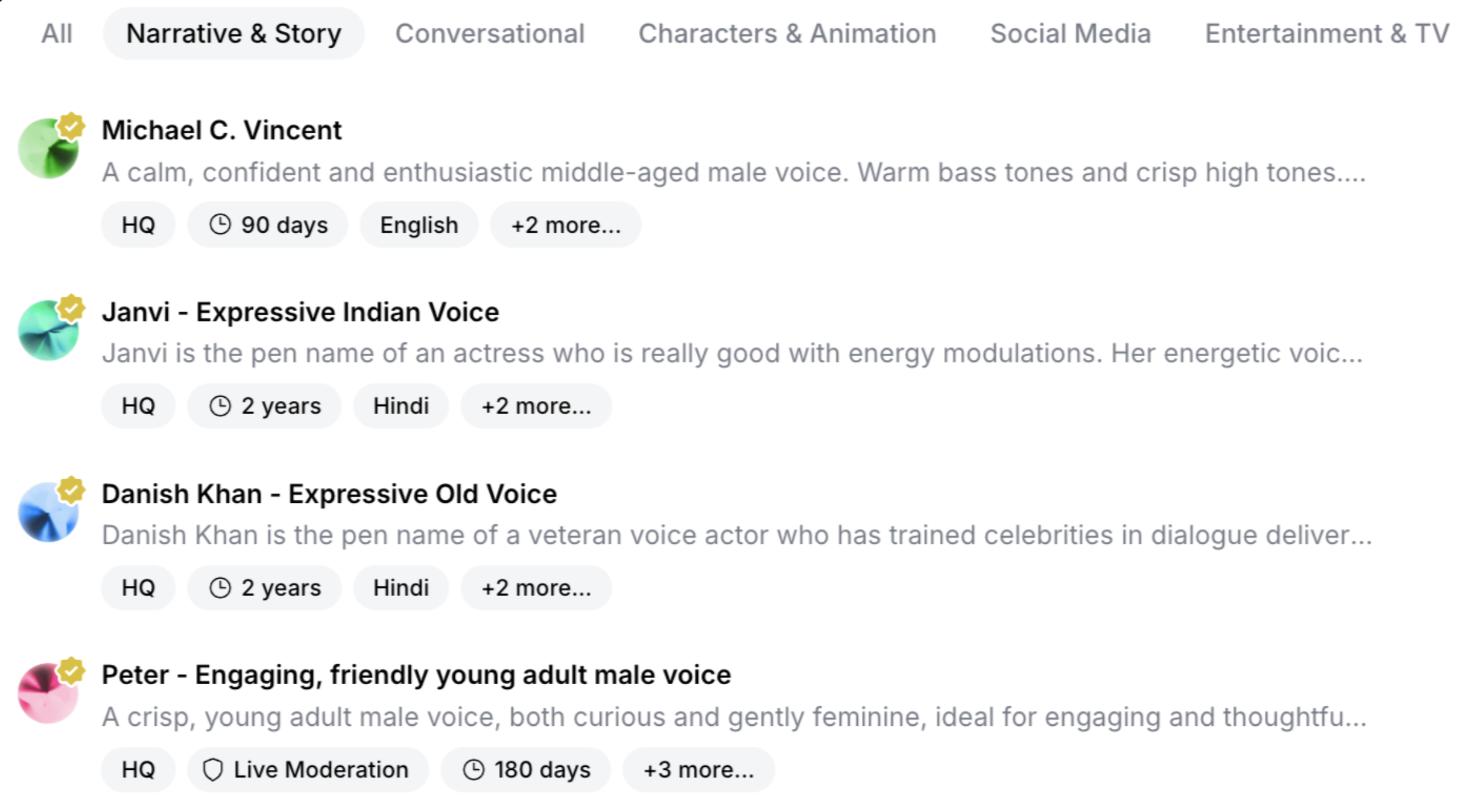The width and height of the screenshot is (1479, 812).
Task: Click Janvi's teal voice avatar
Action: [47, 331]
